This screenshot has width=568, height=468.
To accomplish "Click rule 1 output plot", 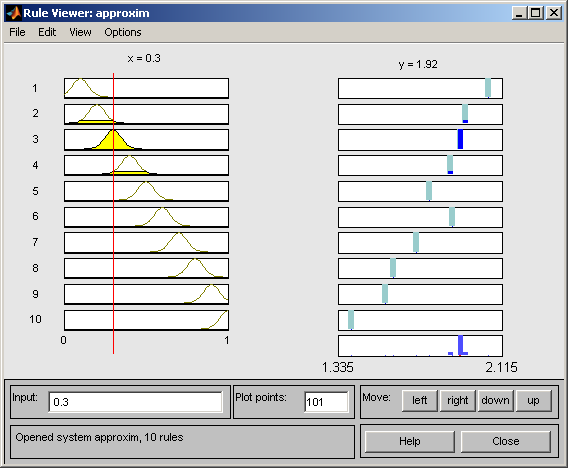I will 420,88.
